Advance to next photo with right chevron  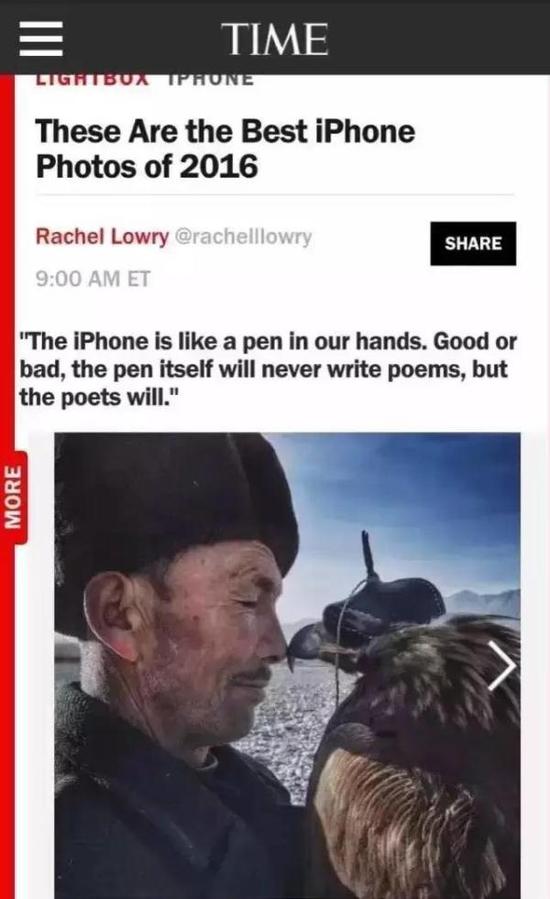coord(502,665)
